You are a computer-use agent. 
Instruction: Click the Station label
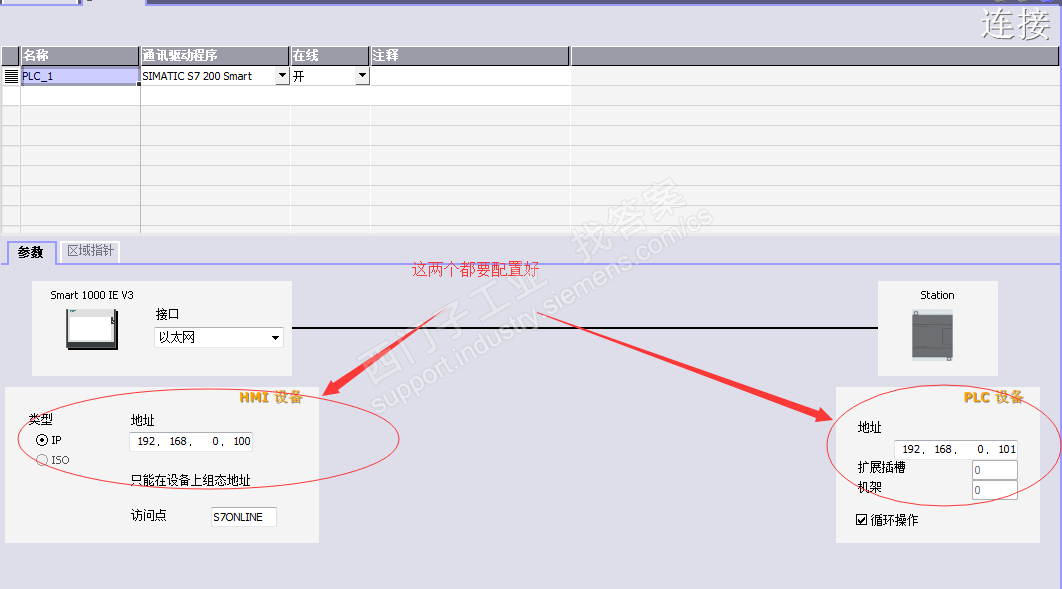[x=937, y=295]
